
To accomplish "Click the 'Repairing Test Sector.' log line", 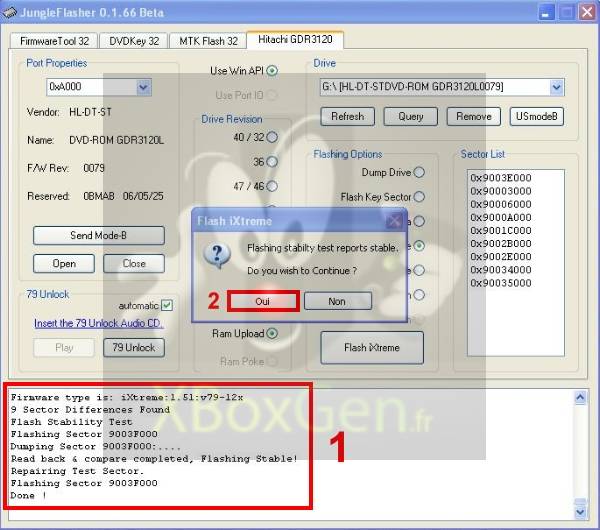I will 77,471.
